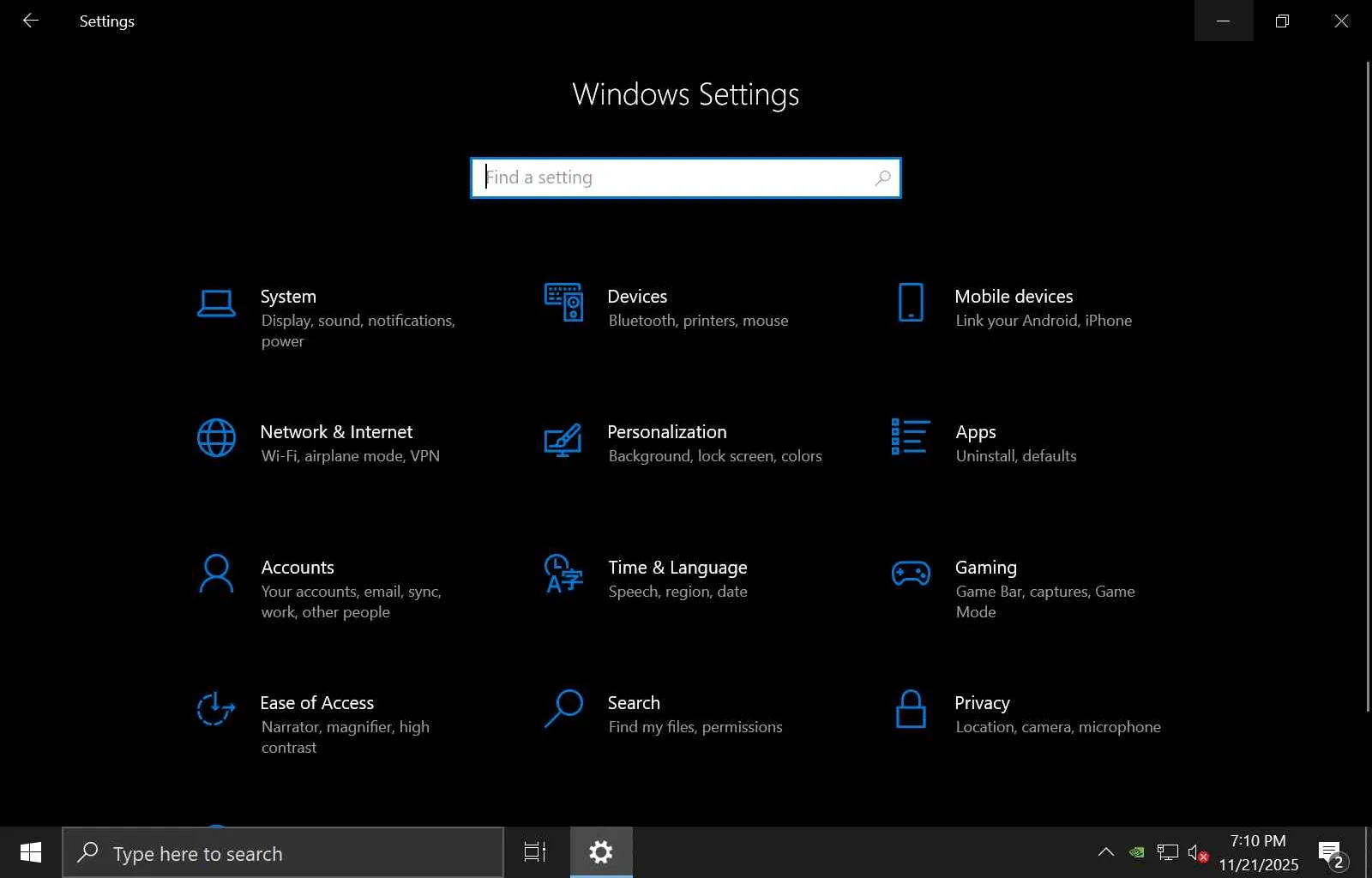Open Apps settings via the list icon
The image size is (1372, 878).
click(x=911, y=436)
